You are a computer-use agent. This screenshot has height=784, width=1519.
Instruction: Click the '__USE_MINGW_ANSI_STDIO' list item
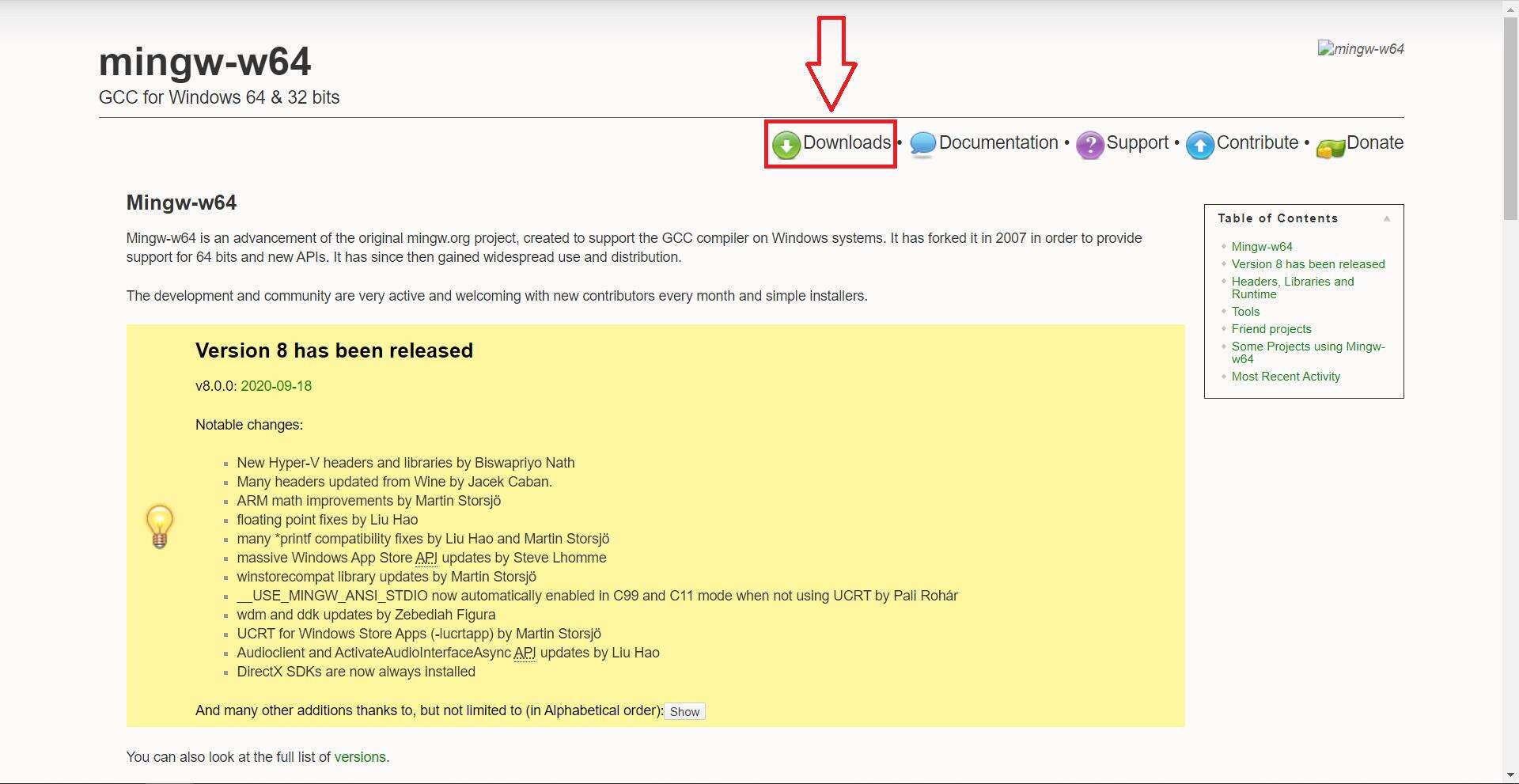tap(597, 596)
